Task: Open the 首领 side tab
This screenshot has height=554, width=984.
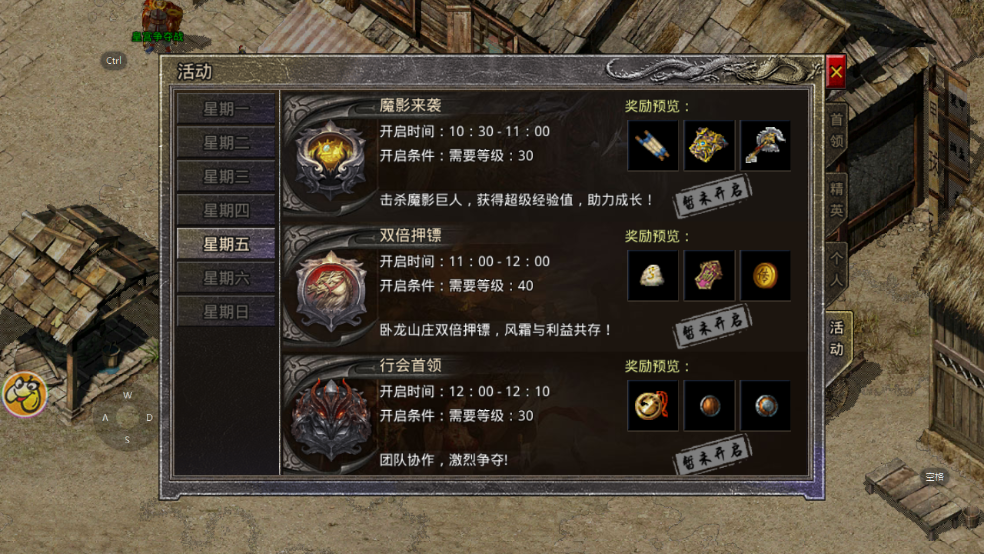Action: (x=837, y=131)
